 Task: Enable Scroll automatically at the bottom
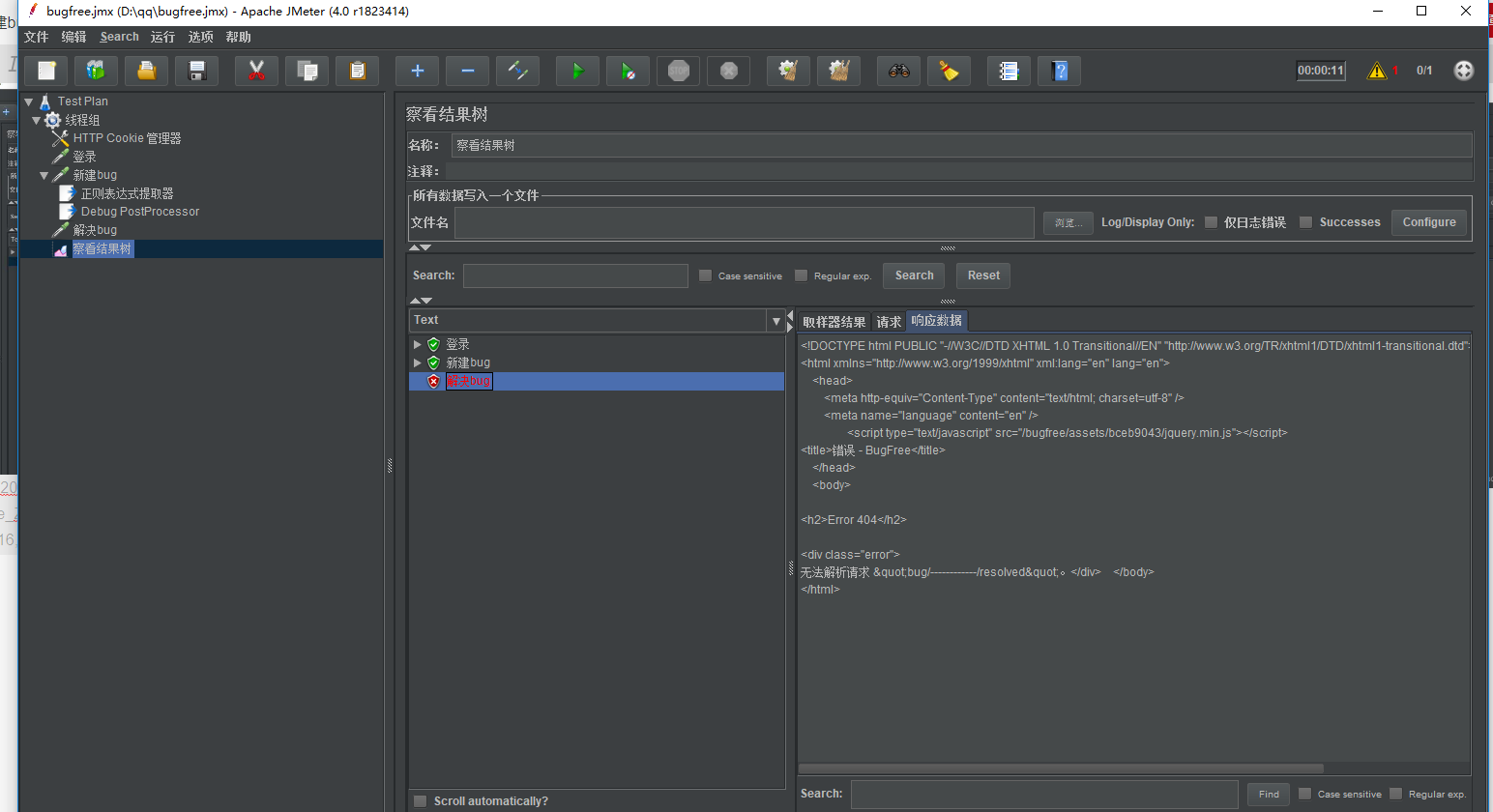[x=420, y=800]
